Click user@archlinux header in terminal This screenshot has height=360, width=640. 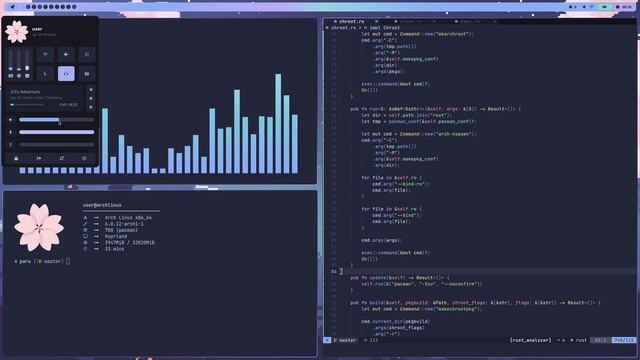click(x=102, y=205)
